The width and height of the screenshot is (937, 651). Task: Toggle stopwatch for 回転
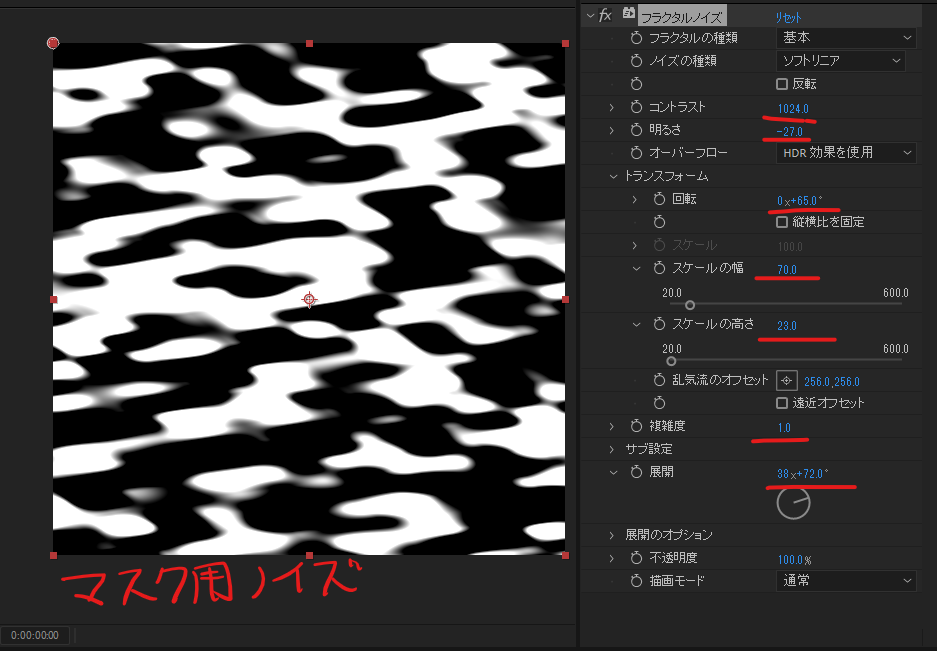tap(659, 199)
